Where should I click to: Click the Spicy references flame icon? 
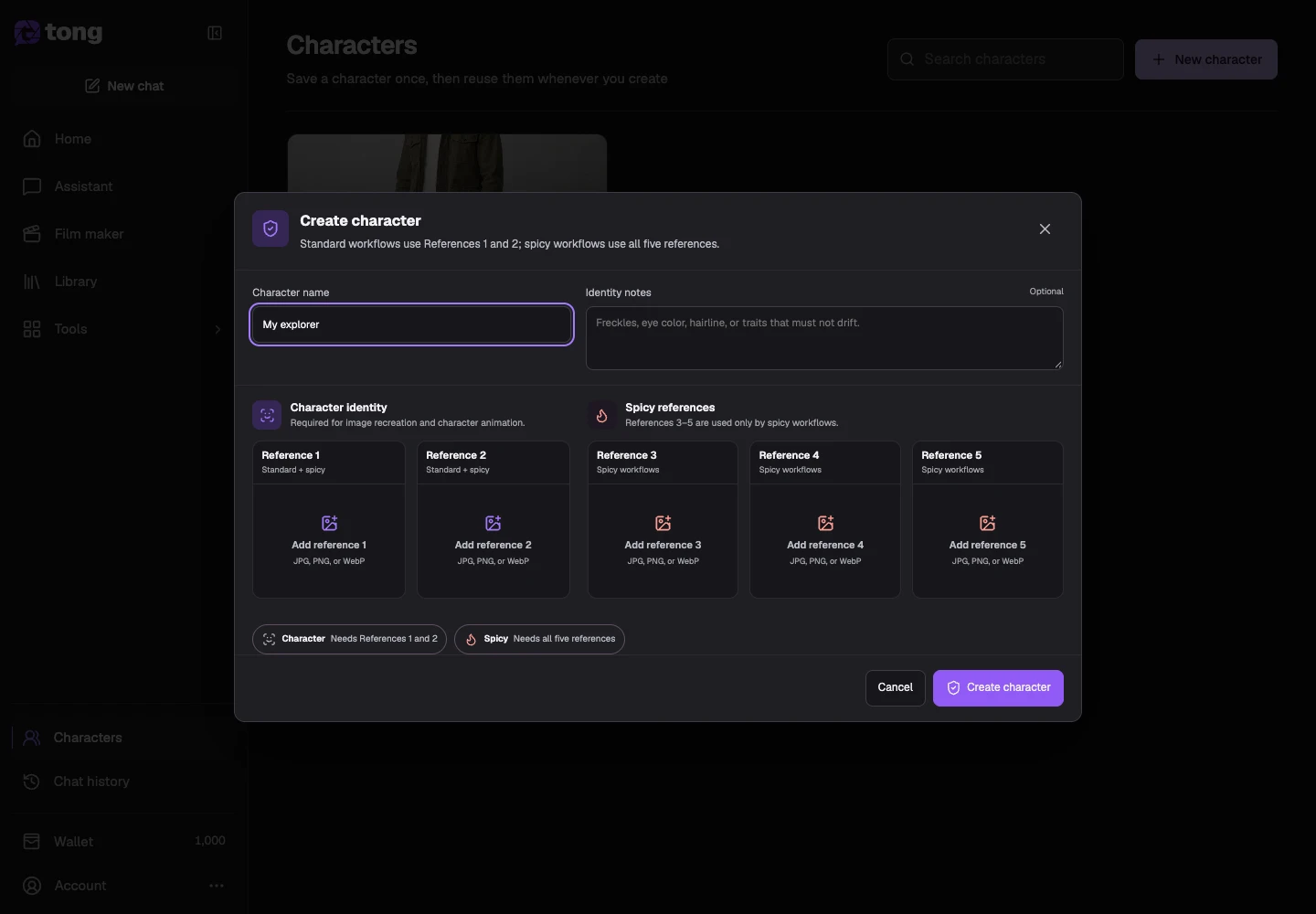point(601,415)
